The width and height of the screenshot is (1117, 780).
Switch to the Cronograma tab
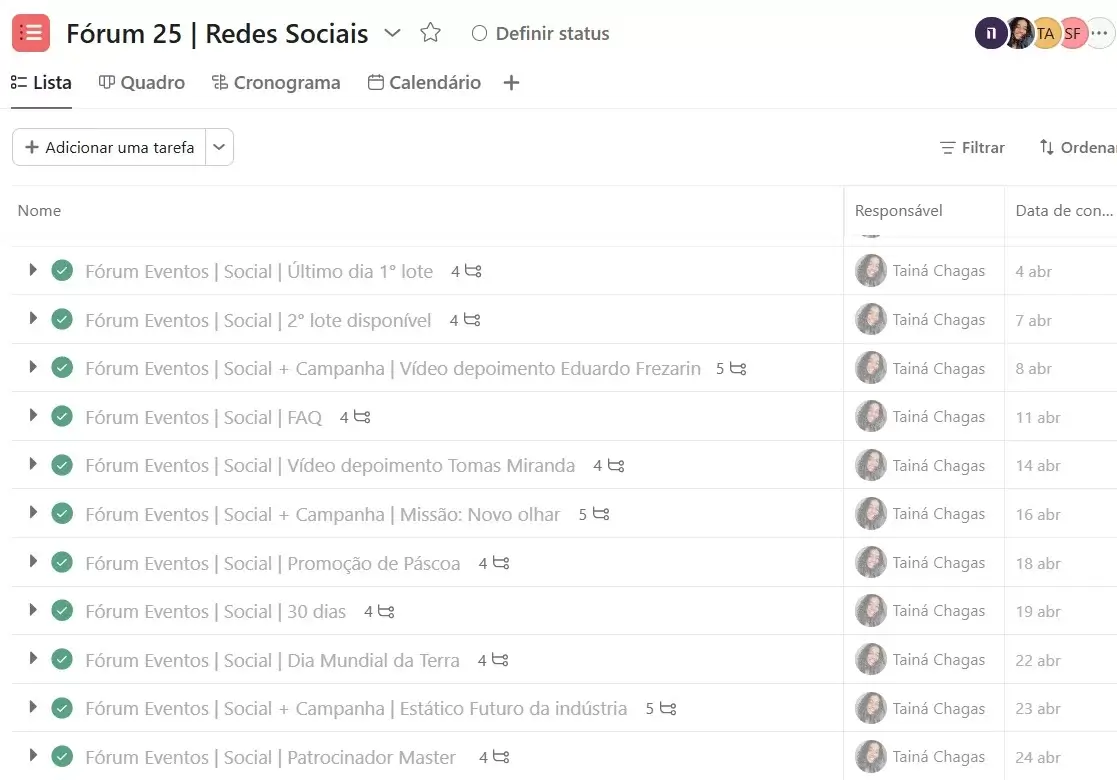276,83
